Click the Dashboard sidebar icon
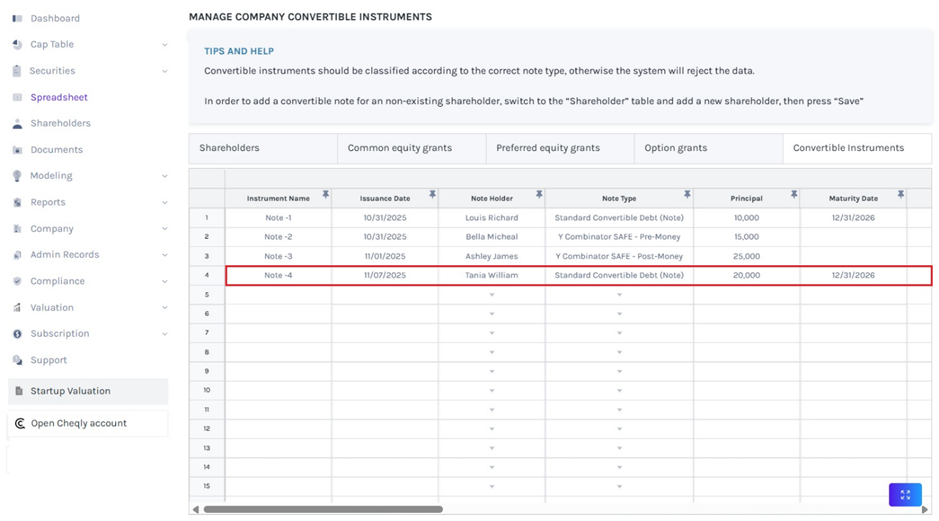This screenshot has height=521, width=939. coord(17,18)
